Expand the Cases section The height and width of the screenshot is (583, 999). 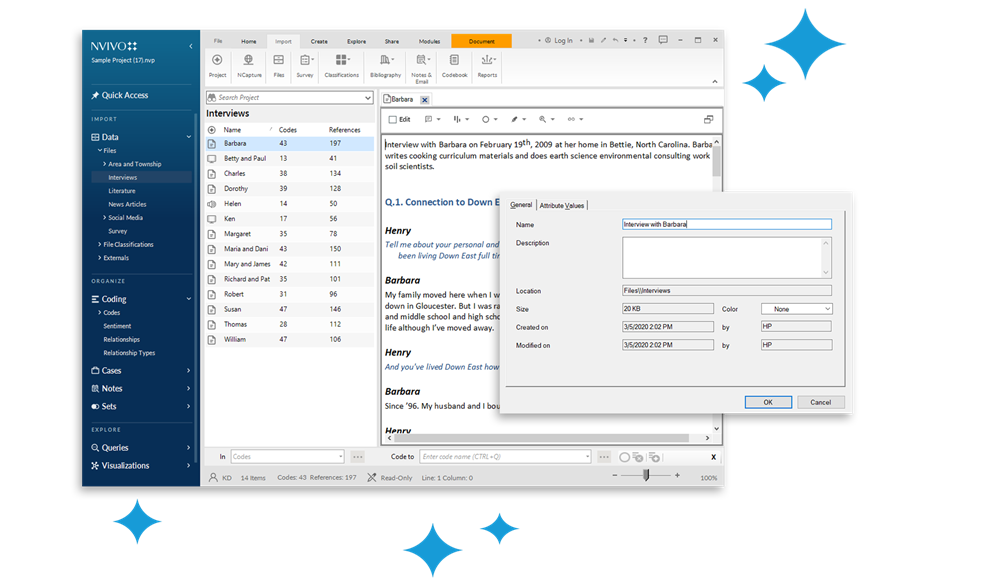[x=189, y=370]
